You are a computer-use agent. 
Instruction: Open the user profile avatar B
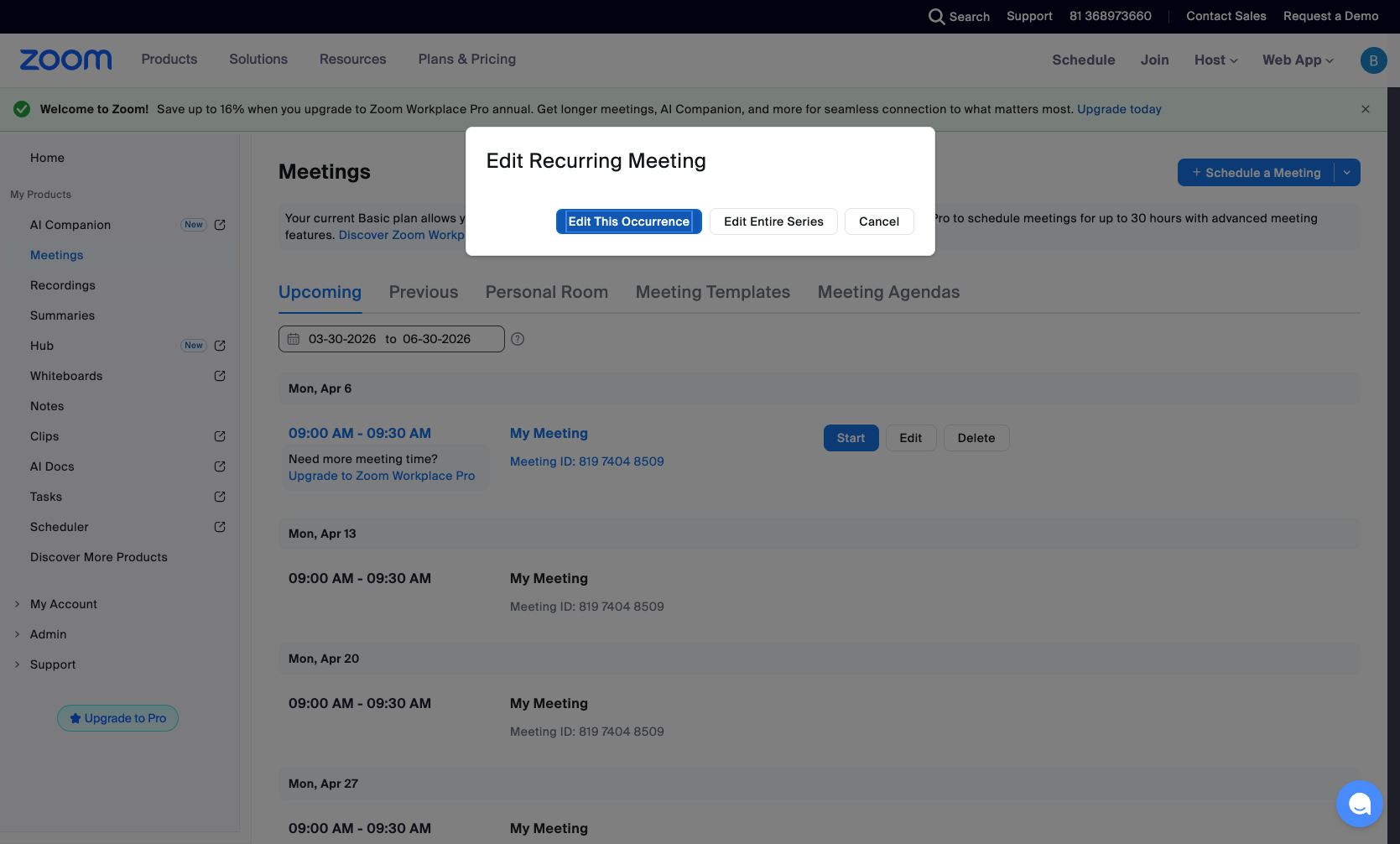pos(1373,60)
